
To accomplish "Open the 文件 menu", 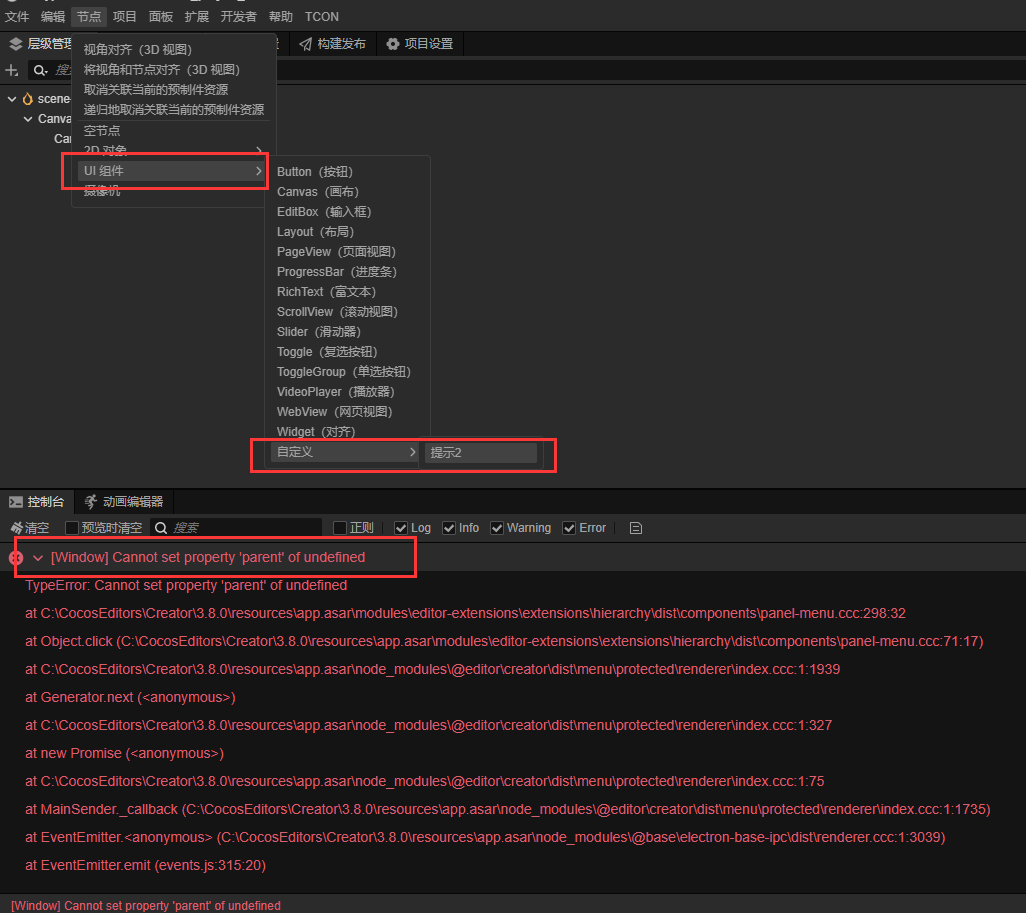I will [x=17, y=16].
